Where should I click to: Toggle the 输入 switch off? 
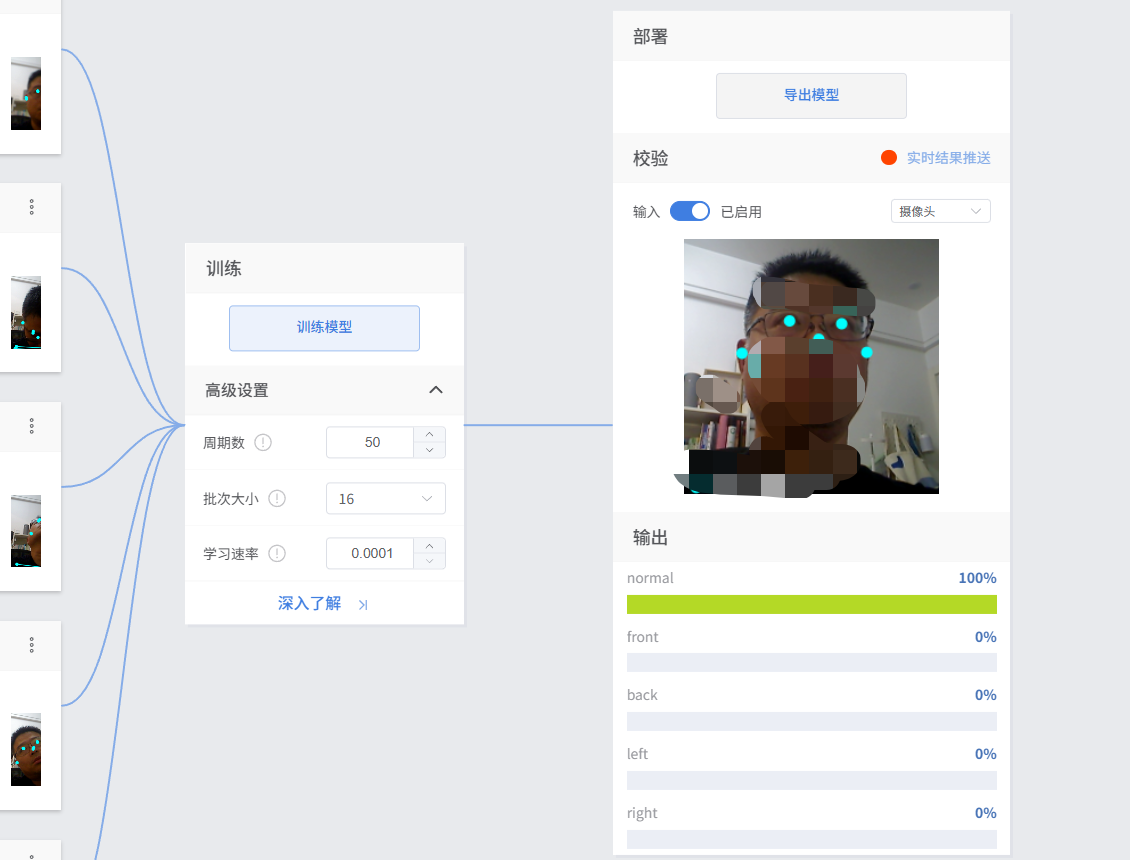[x=689, y=211]
